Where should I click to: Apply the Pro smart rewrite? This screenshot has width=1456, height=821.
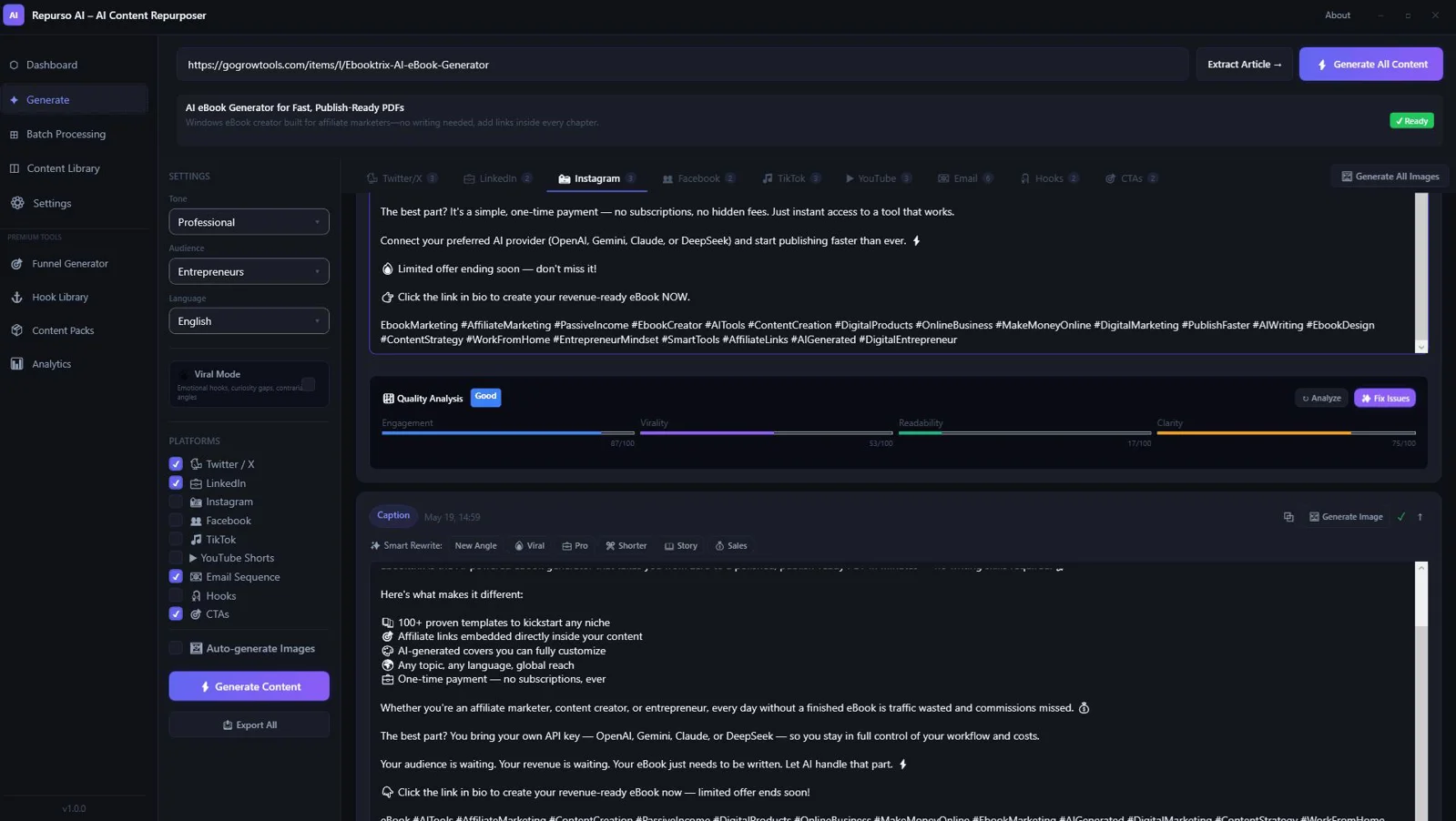pyautogui.click(x=575, y=546)
